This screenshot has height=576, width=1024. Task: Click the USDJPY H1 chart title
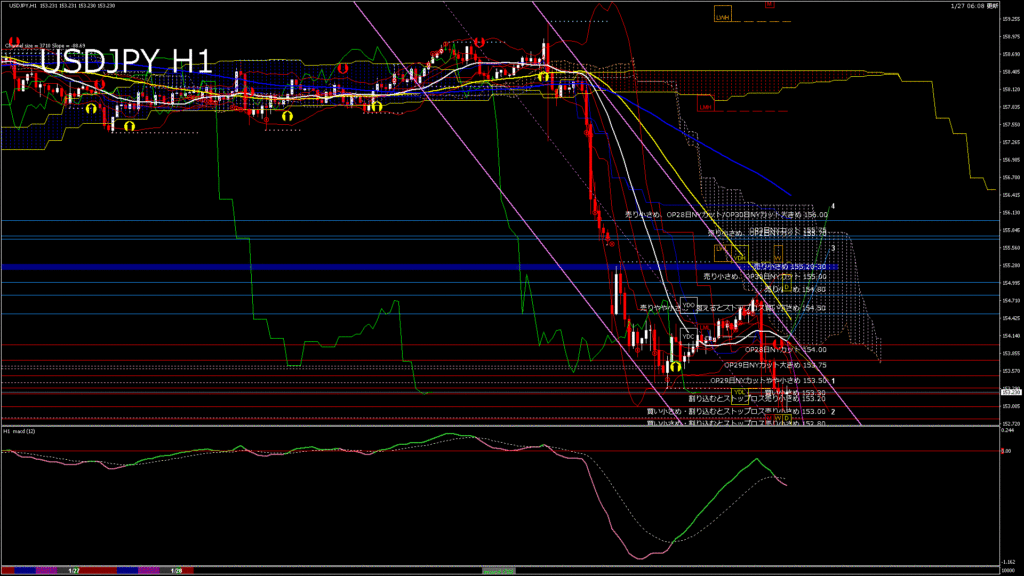click(x=125, y=62)
